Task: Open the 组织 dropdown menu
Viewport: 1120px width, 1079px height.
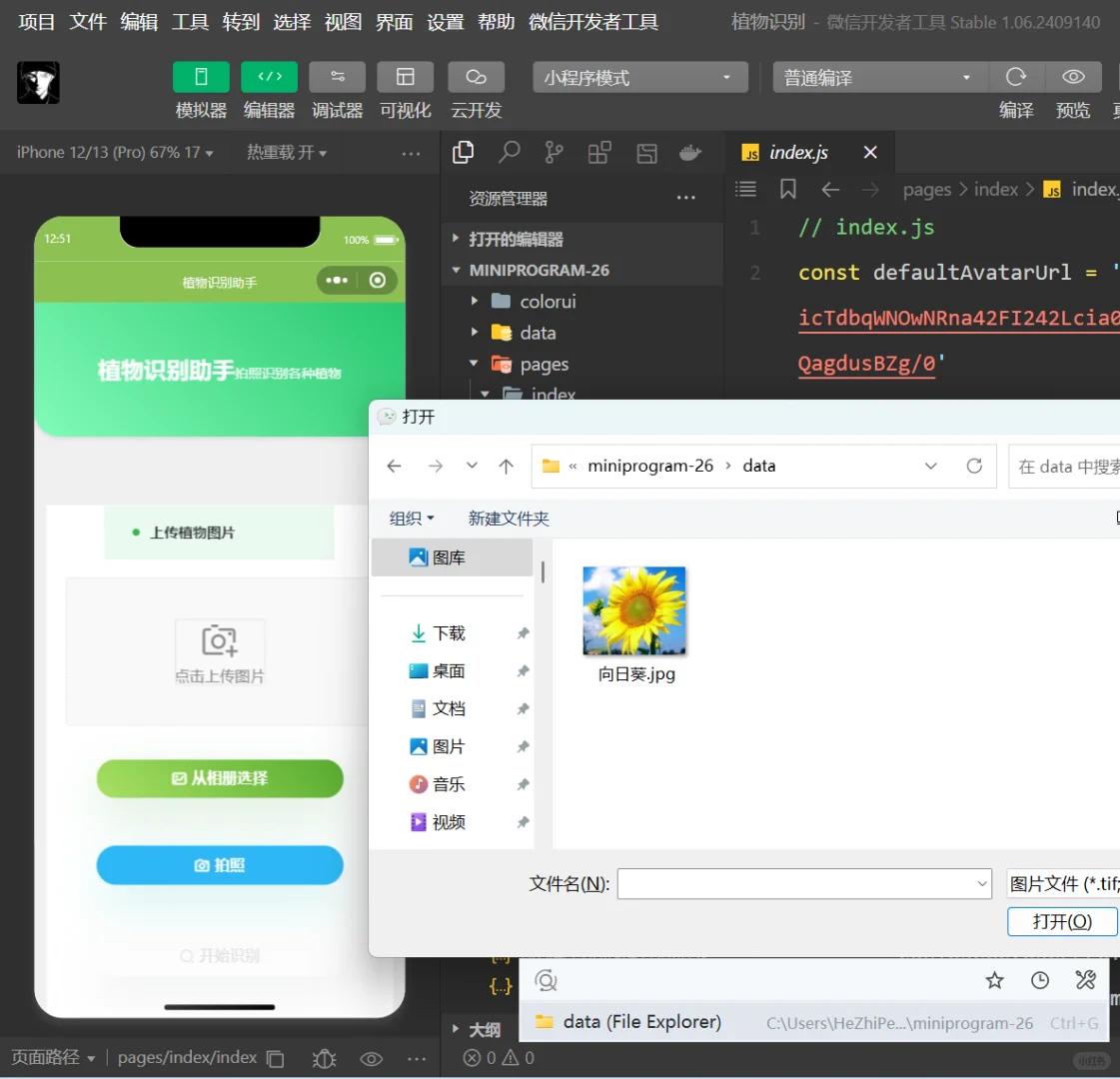Action: (x=411, y=519)
